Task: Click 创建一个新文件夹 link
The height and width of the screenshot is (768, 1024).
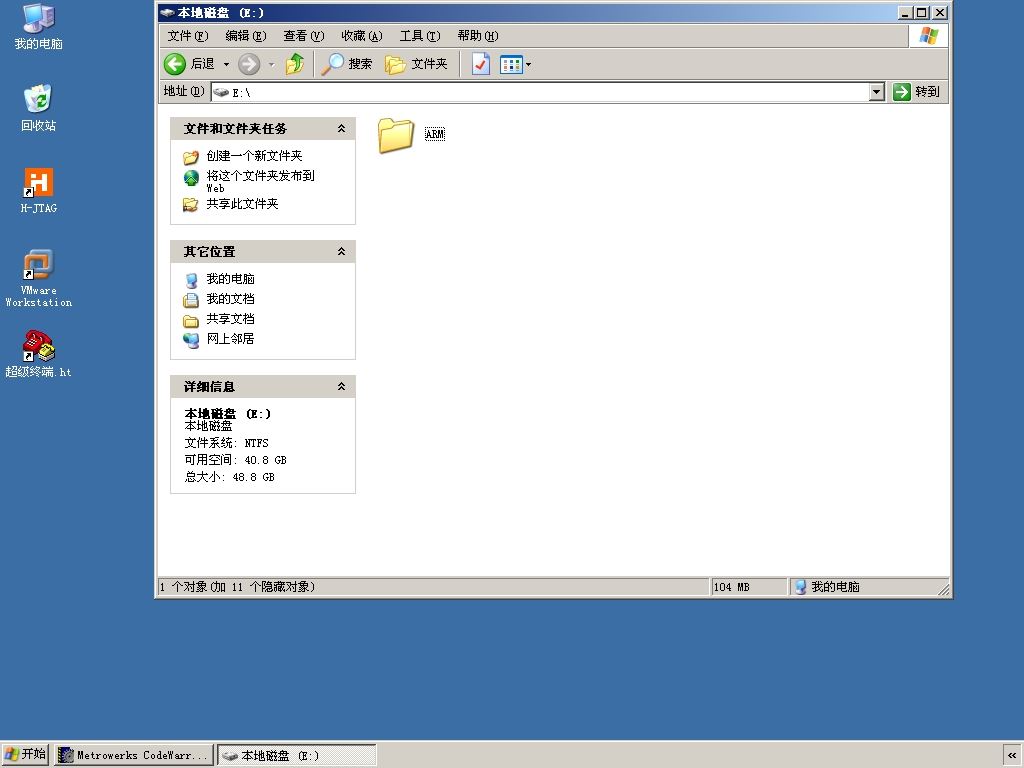Action: pos(254,156)
